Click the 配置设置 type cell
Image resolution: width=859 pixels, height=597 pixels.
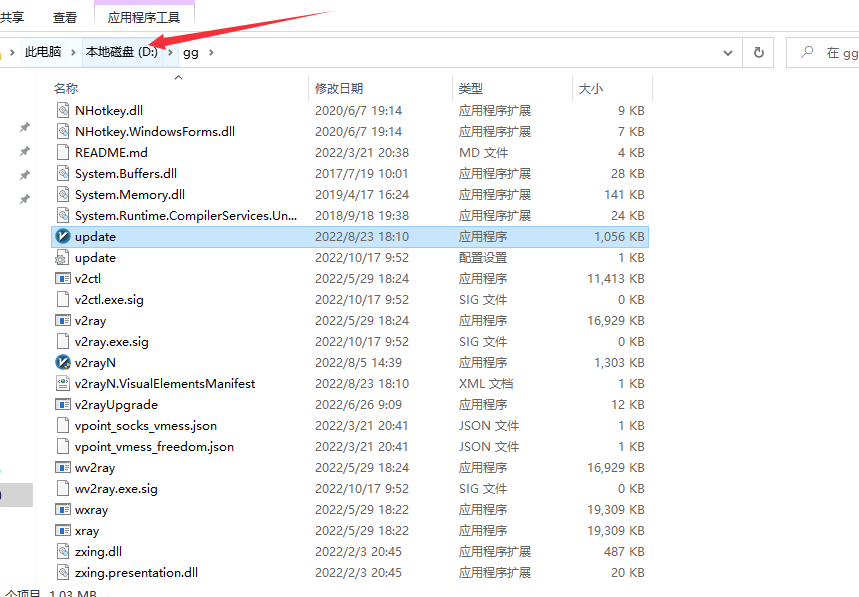[483, 257]
